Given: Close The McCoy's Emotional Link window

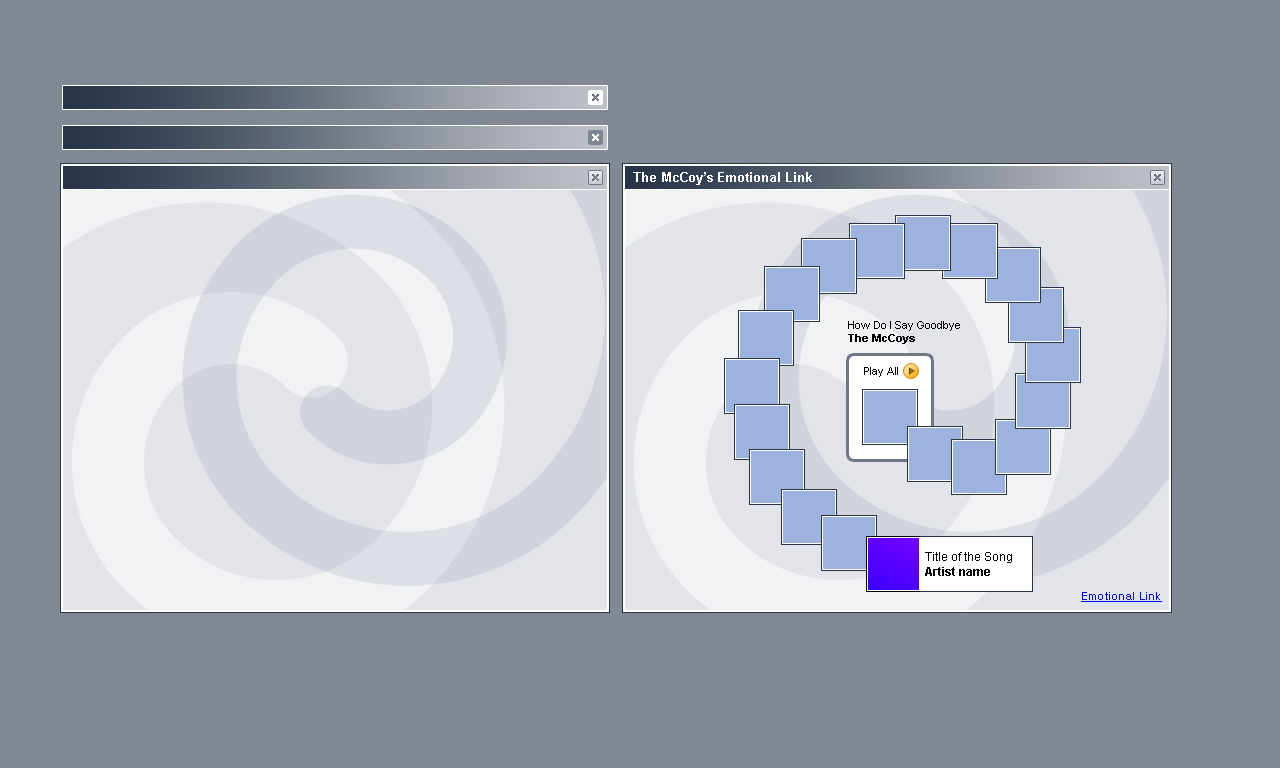Looking at the screenshot, I should (1157, 178).
